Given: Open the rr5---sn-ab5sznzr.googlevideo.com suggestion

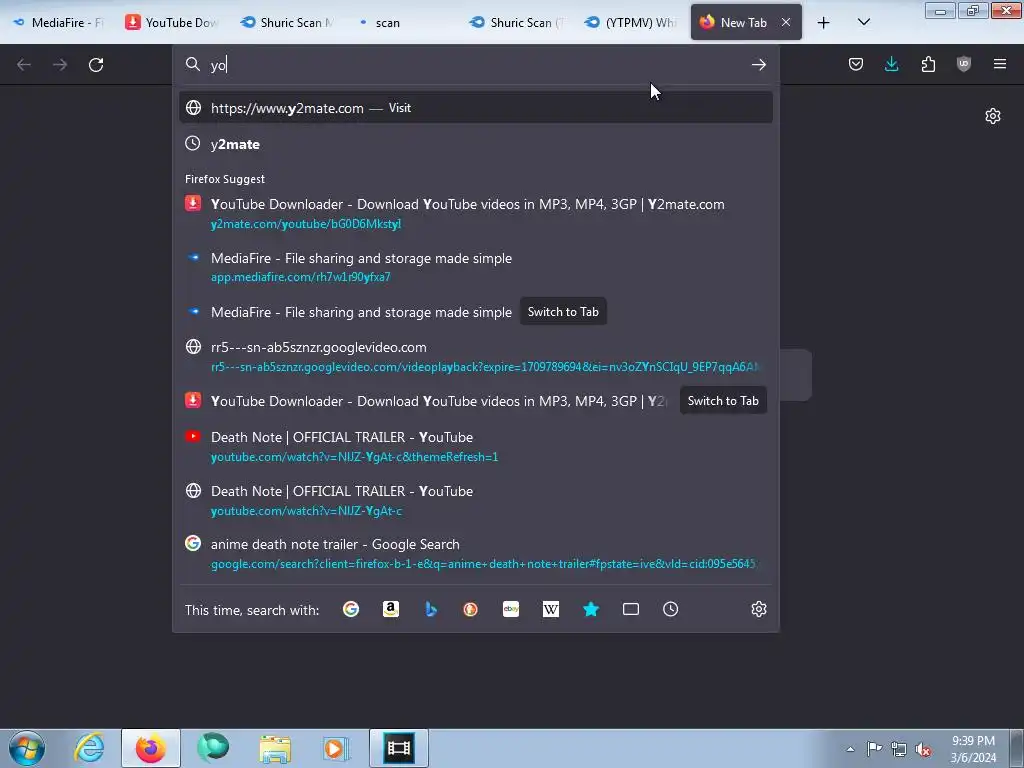Looking at the screenshot, I should click(x=475, y=357).
